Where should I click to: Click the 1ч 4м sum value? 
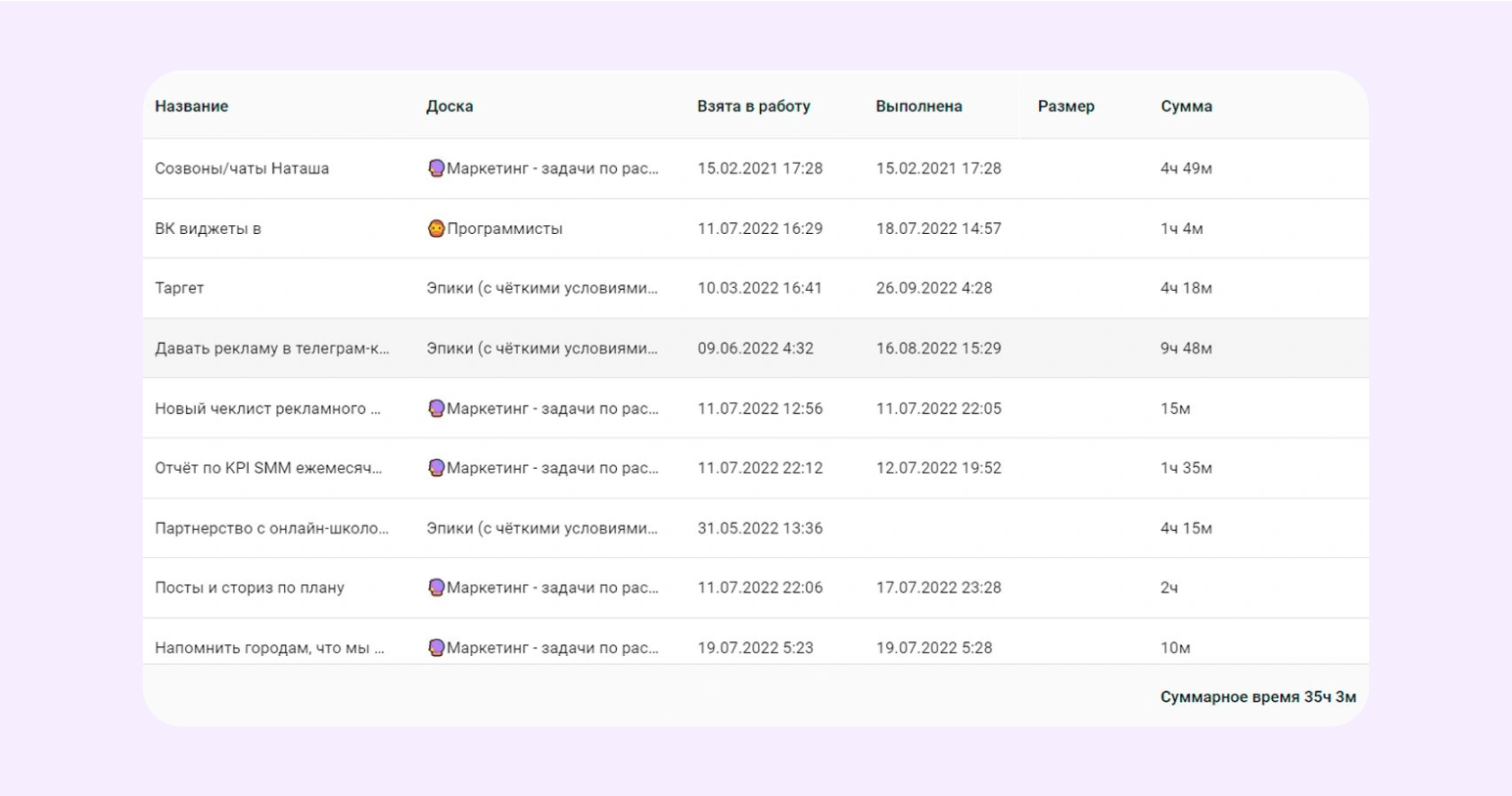tap(1182, 228)
